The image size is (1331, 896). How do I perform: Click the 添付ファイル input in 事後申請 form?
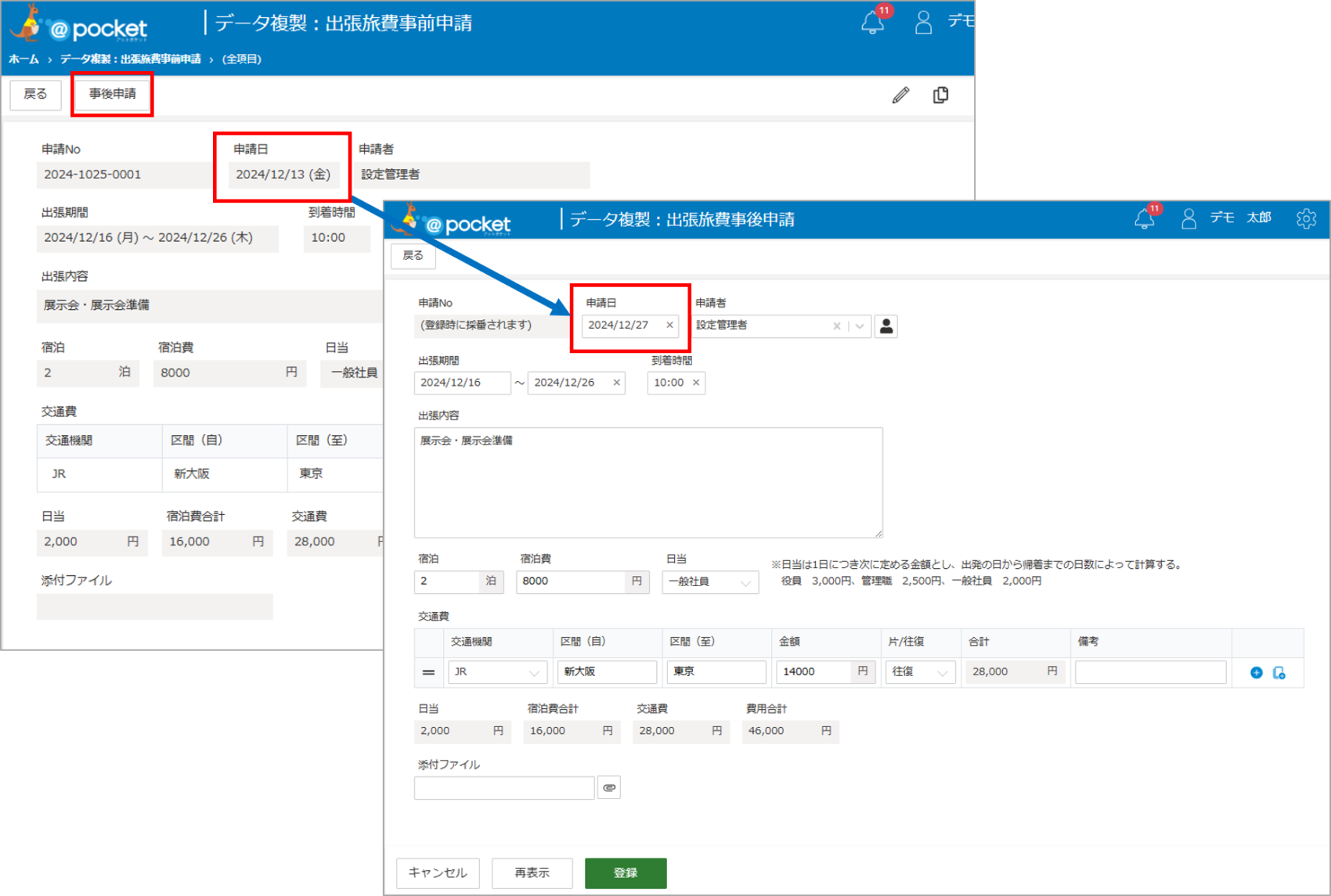(504, 788)
